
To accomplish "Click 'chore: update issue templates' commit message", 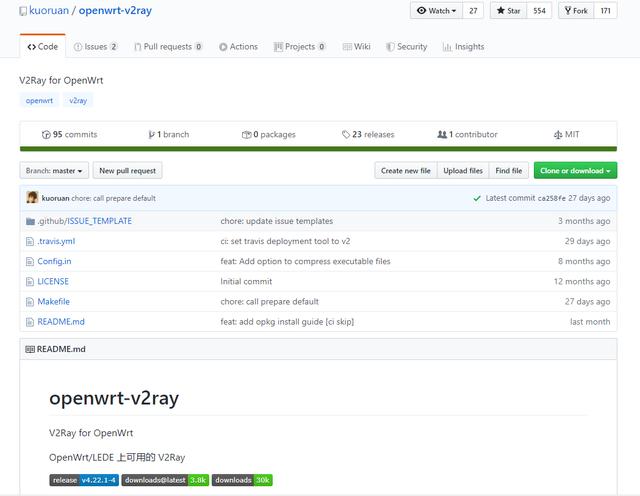I will coord(277,221).
